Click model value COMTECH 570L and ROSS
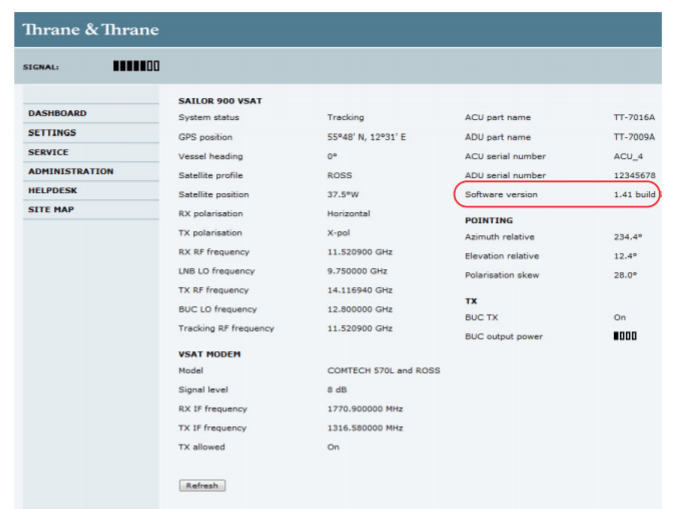This screenshot has width=680, height=509. point(383,371)
